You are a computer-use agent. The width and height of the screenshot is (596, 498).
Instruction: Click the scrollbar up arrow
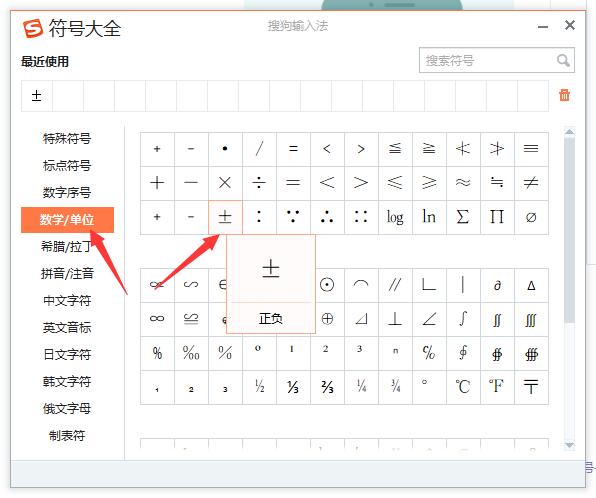click(x=569, y=132)
